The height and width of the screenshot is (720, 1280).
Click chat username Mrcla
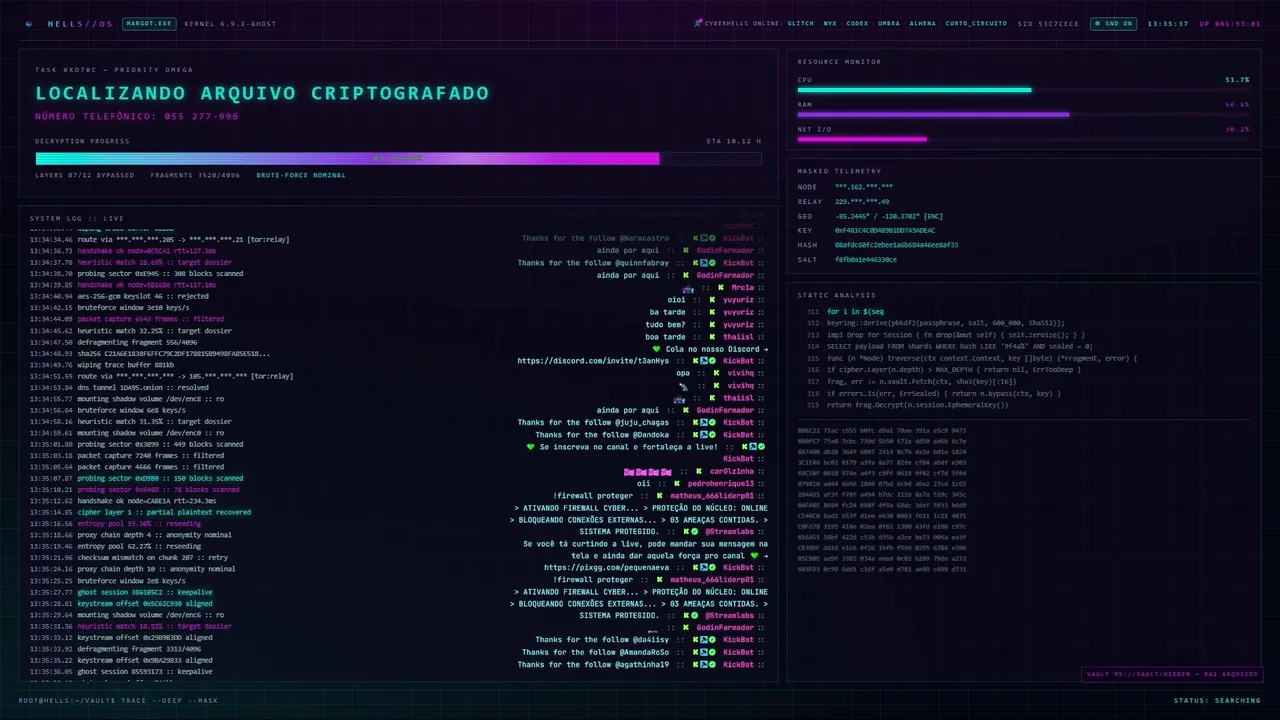pyautogui.click(x=742, y=287)
